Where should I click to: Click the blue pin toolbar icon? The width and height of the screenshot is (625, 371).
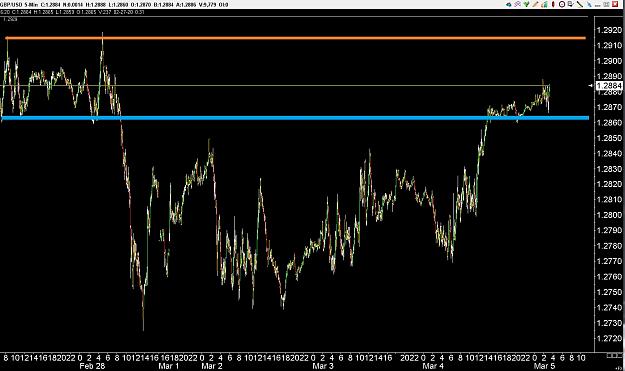click(x=590, y=4)
